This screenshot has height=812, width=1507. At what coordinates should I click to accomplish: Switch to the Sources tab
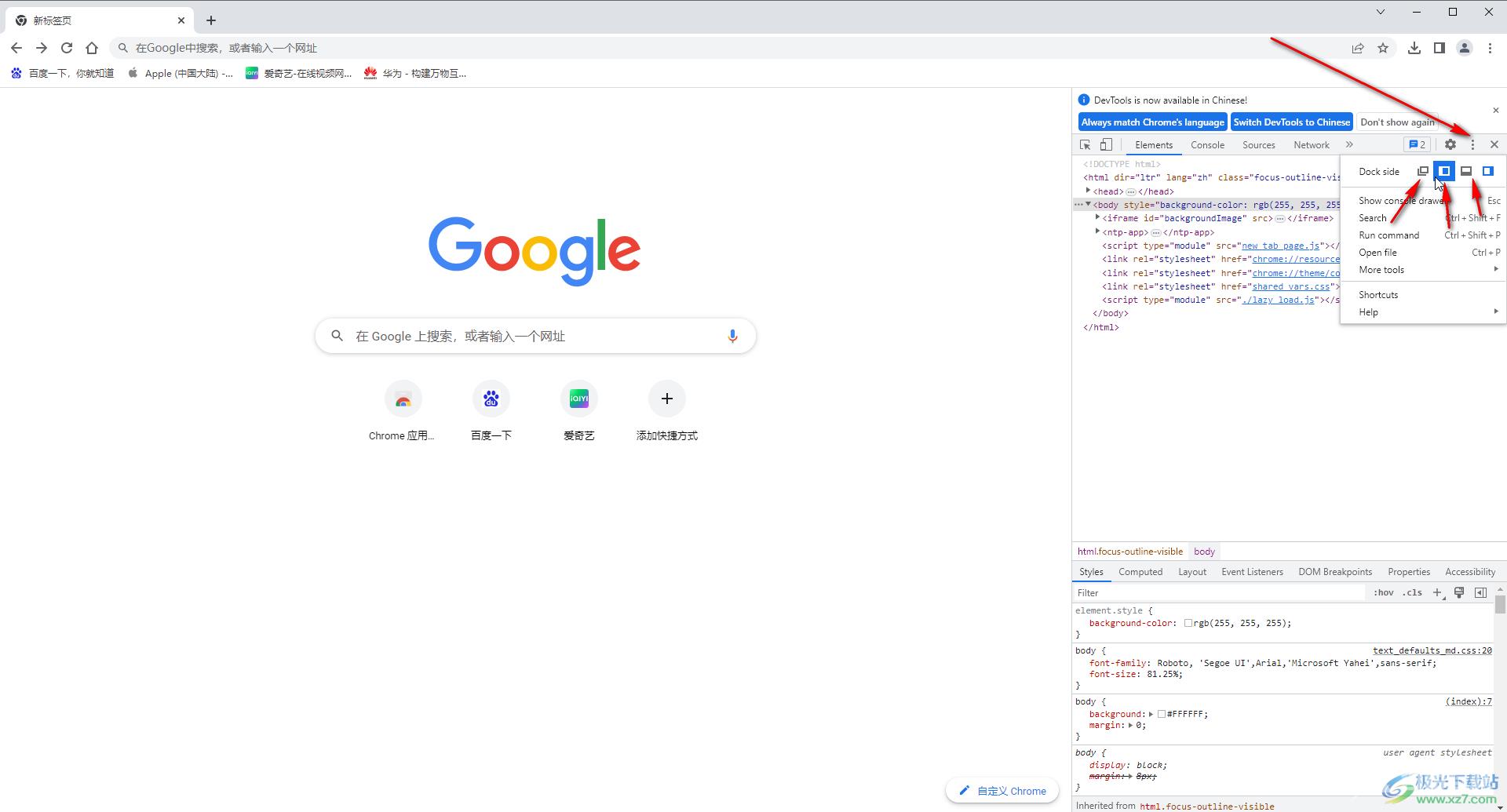(x=1258, y=145)
